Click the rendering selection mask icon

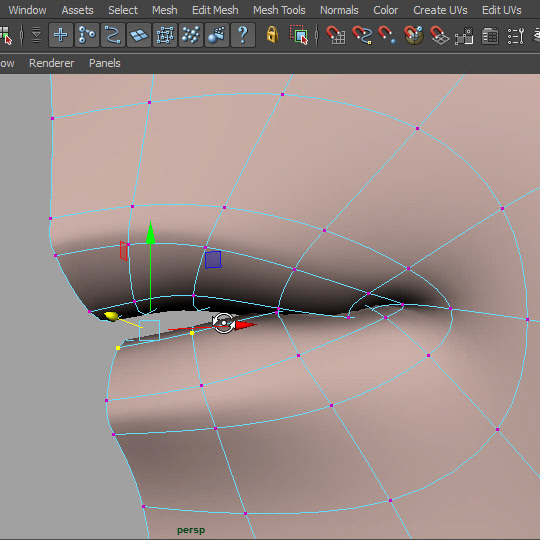coord(217,35)
